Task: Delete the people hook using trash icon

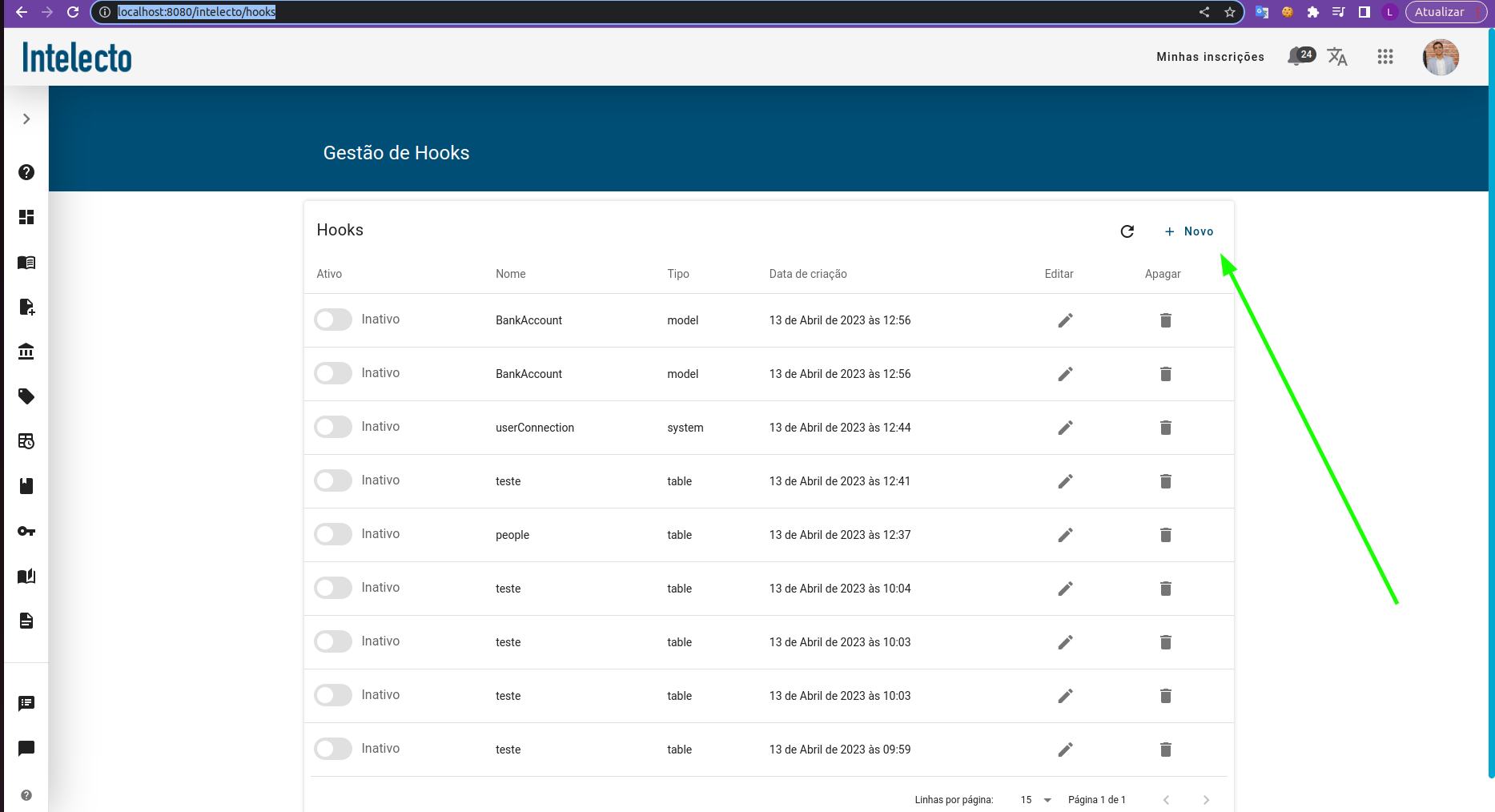Action: tap(1165, 535)
